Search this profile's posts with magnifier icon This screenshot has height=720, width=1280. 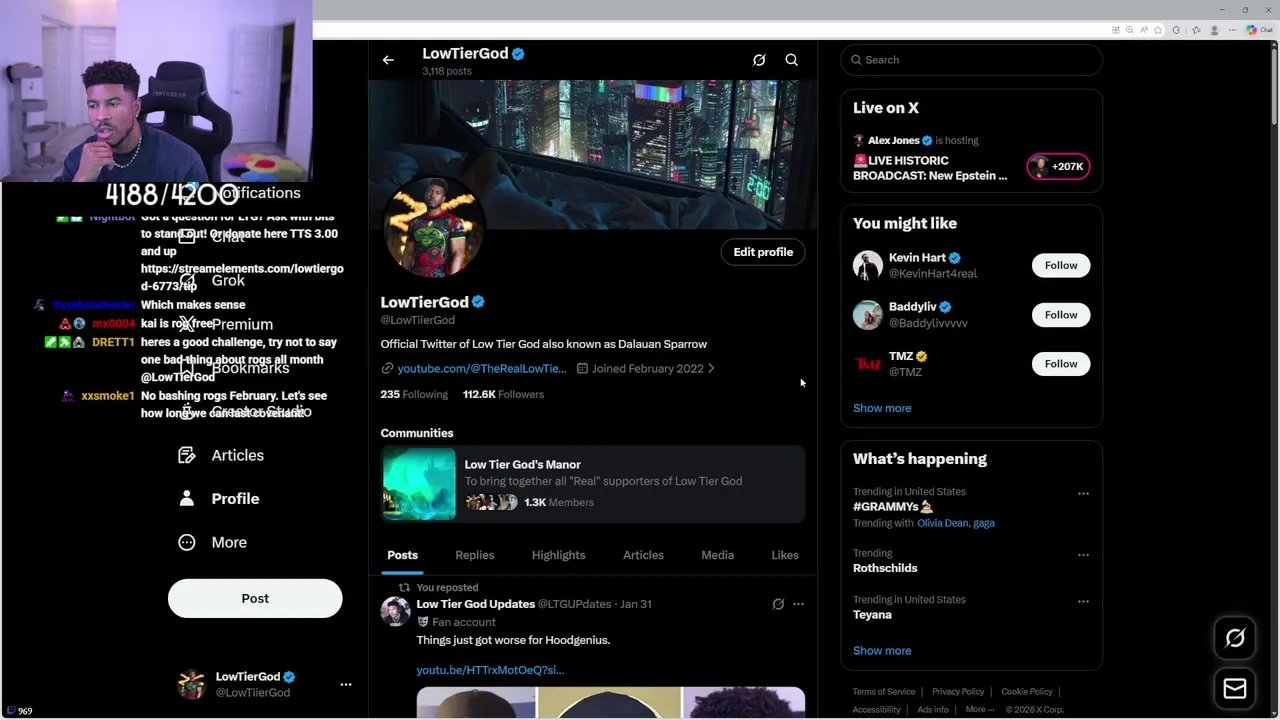click(791, 60)
